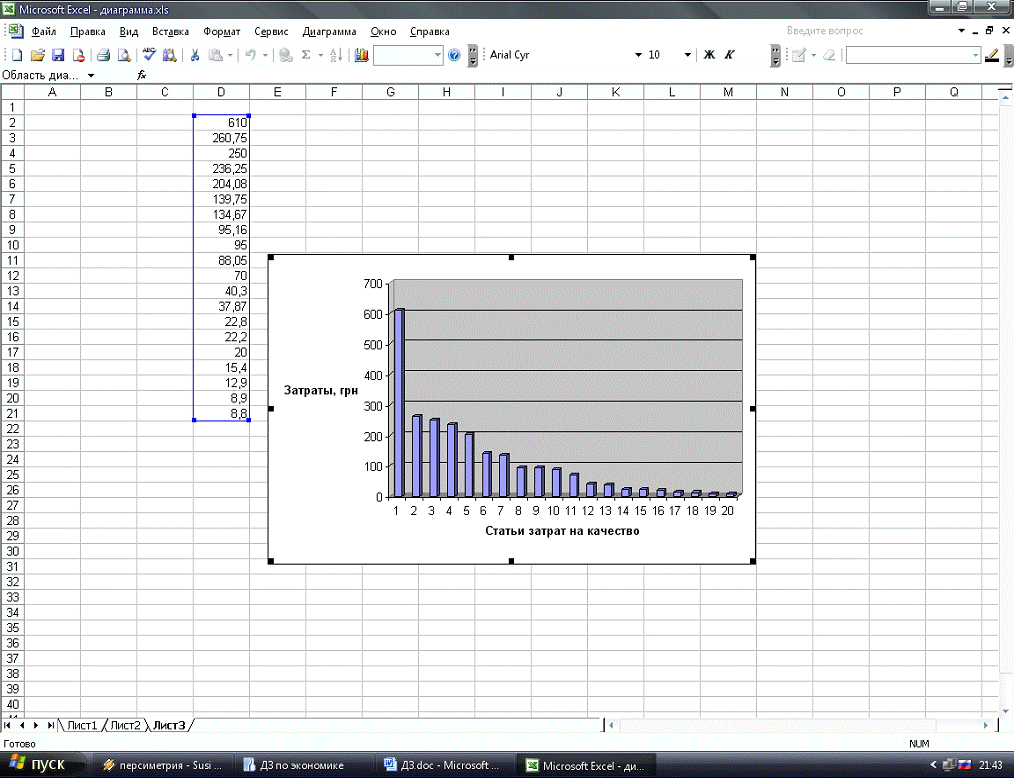
Task: Expand the Arial Cyr font dropdown
Action: coord(639,56)
